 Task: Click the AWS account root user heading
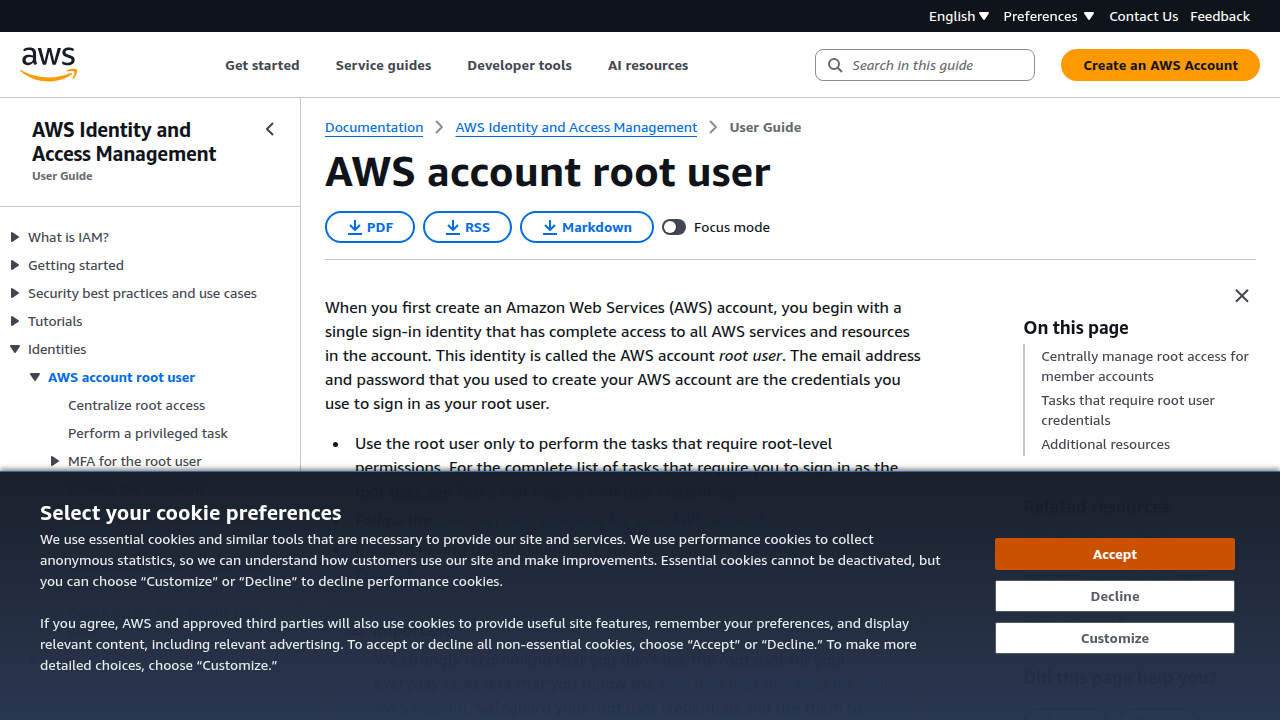coord(548,172)
